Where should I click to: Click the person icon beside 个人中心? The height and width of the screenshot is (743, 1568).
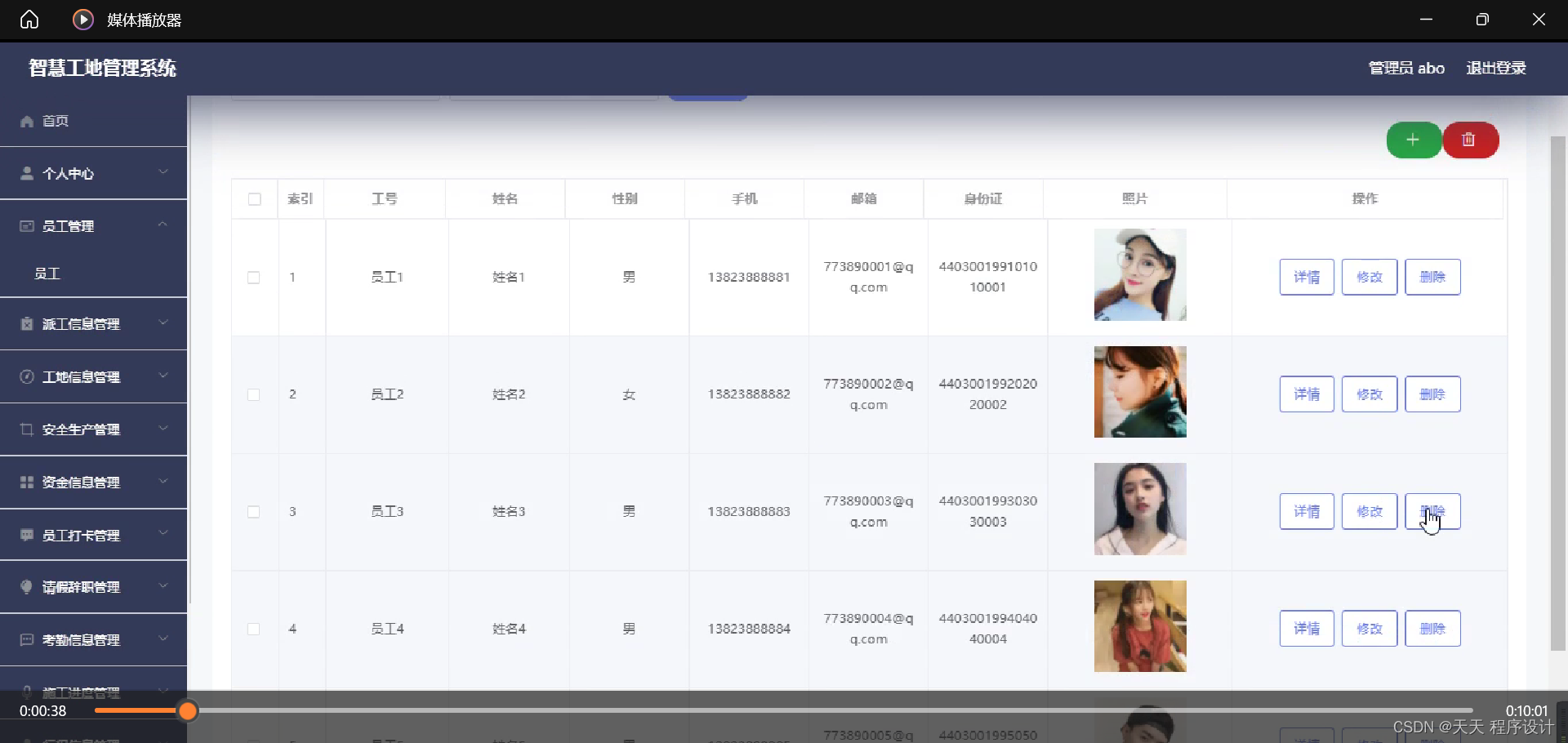click(27, 173)
